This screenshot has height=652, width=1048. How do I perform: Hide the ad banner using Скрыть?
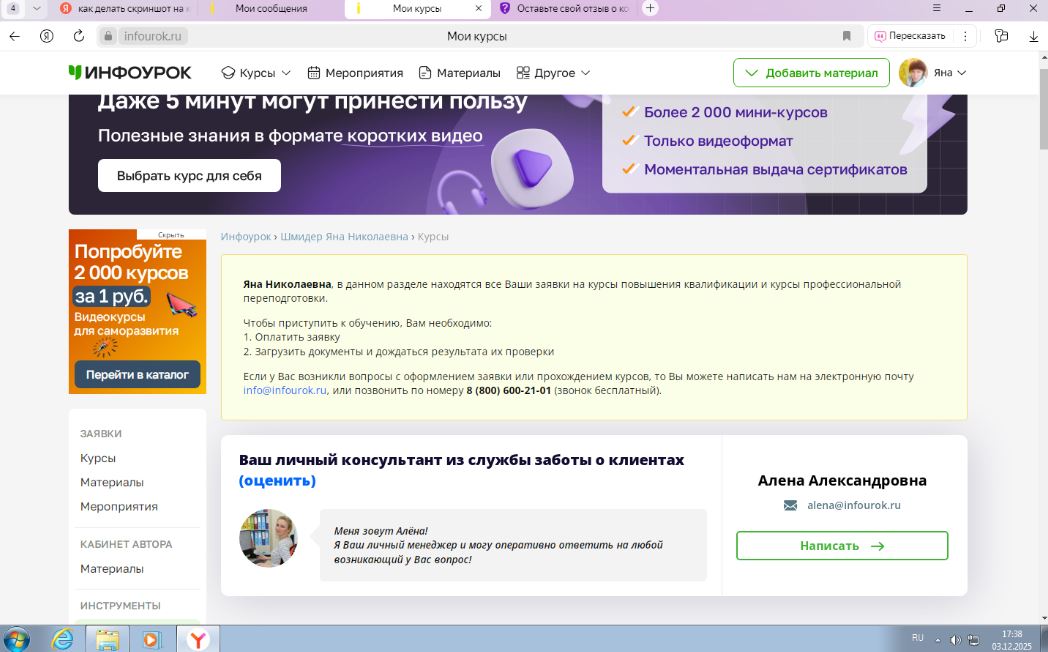171,235
